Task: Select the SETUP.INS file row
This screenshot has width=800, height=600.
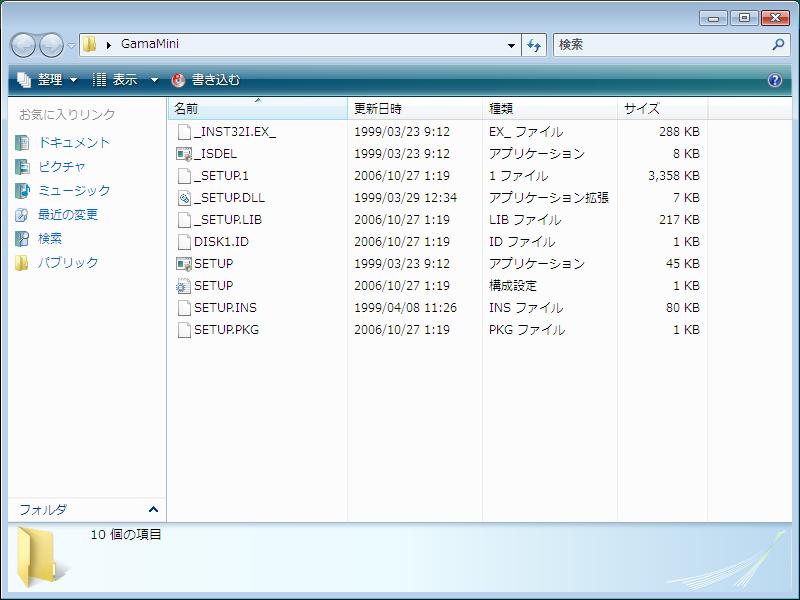Action: click(225, 308)
